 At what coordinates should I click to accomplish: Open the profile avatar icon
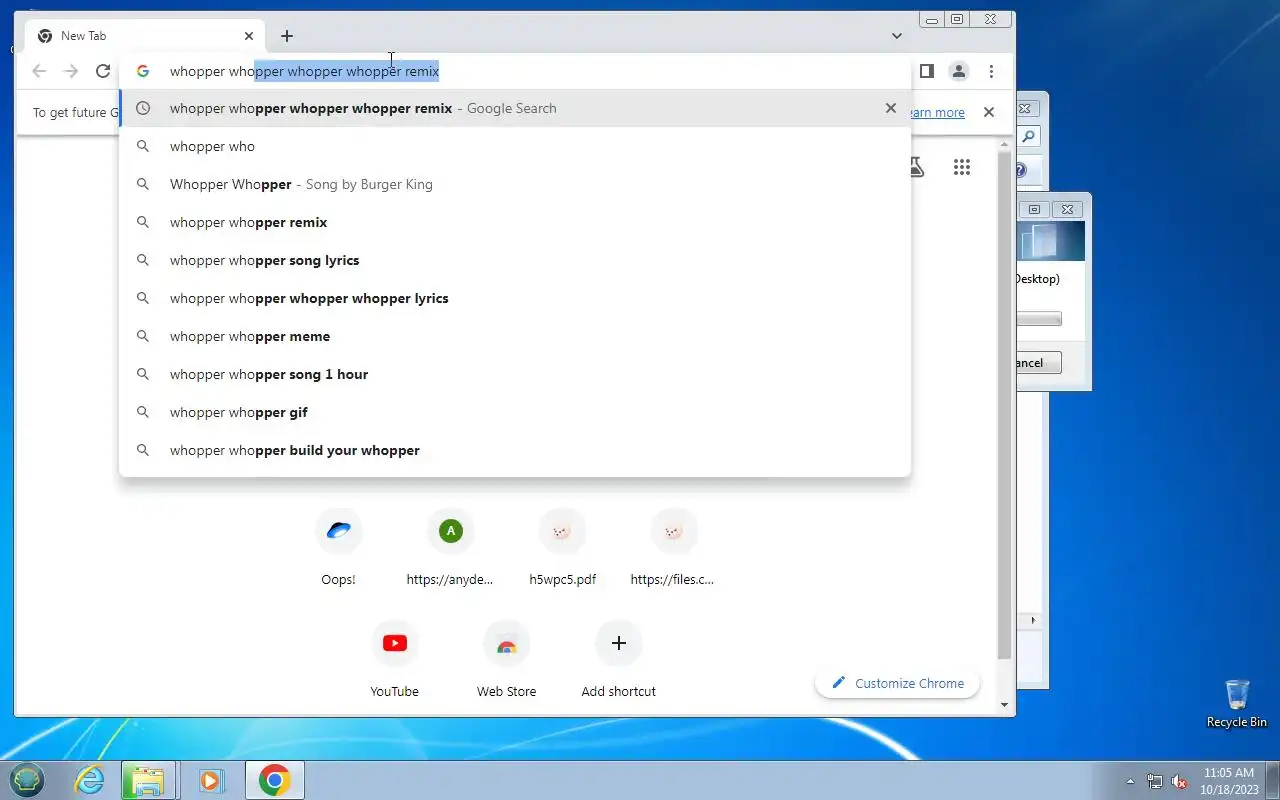(959, 71)
